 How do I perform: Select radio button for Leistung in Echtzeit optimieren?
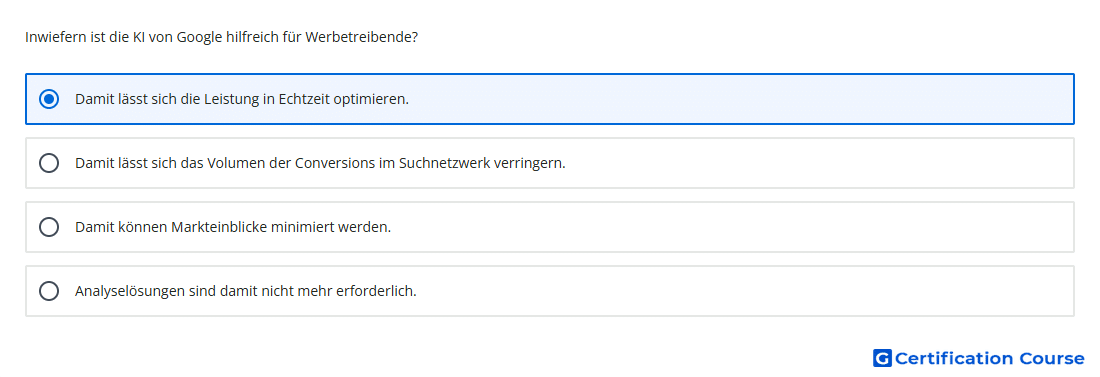coord(49,99)
